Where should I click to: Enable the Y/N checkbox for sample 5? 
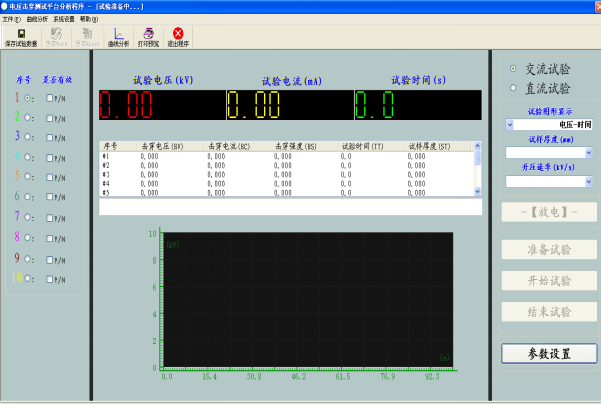click(50, 177)
